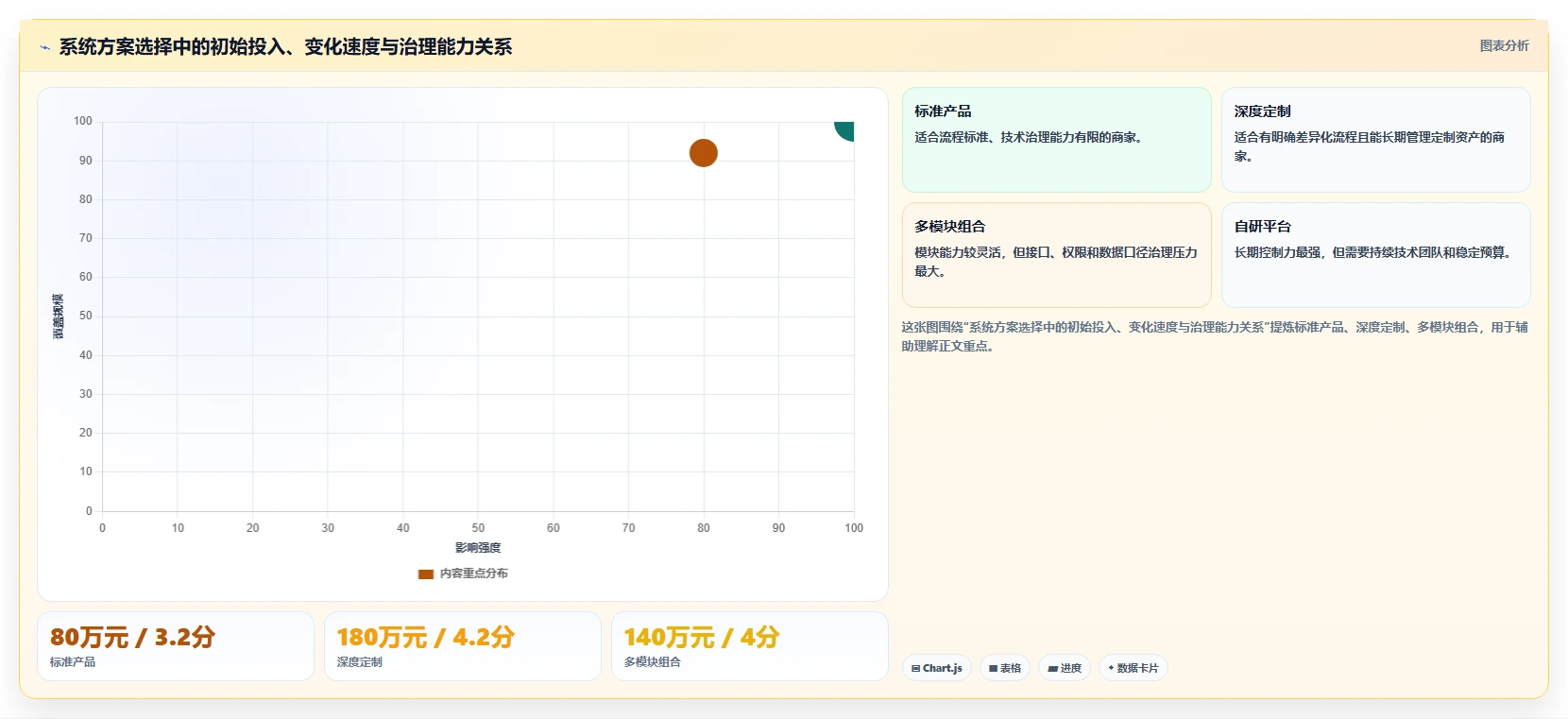The width and height of the screenshot is (1568, 719).
Task: Click the 影响强度 x-axis title
Action: click(478, 548)
